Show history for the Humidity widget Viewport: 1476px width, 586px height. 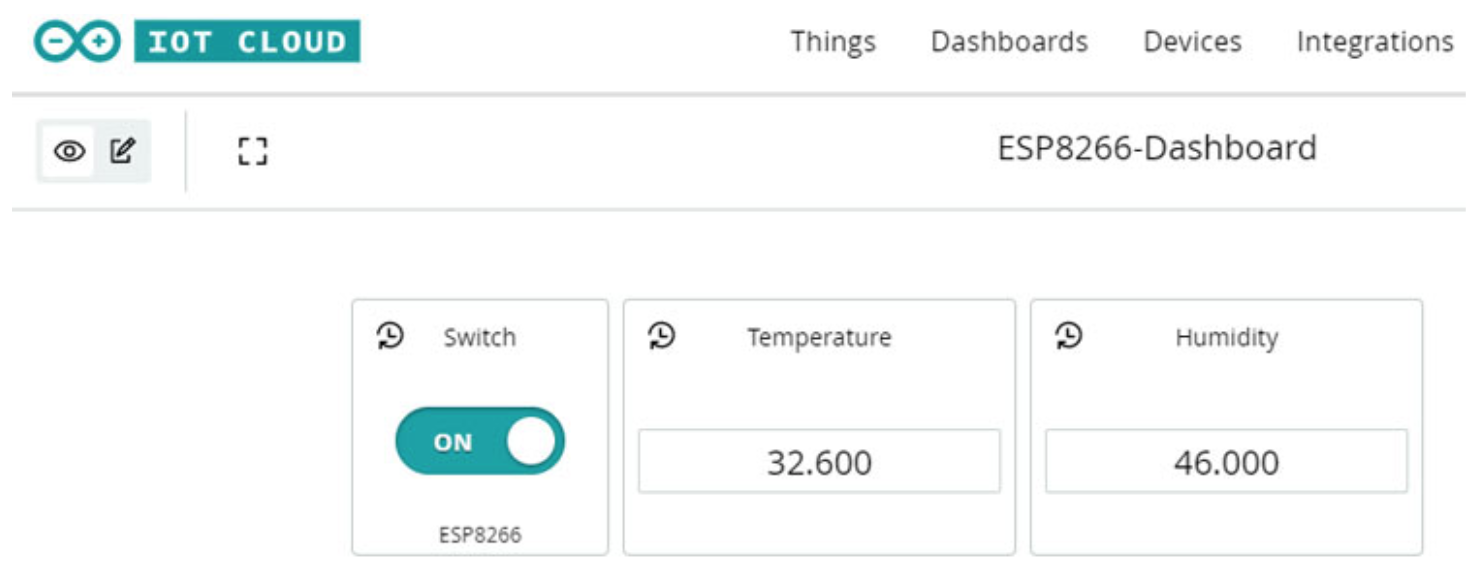1069,336
